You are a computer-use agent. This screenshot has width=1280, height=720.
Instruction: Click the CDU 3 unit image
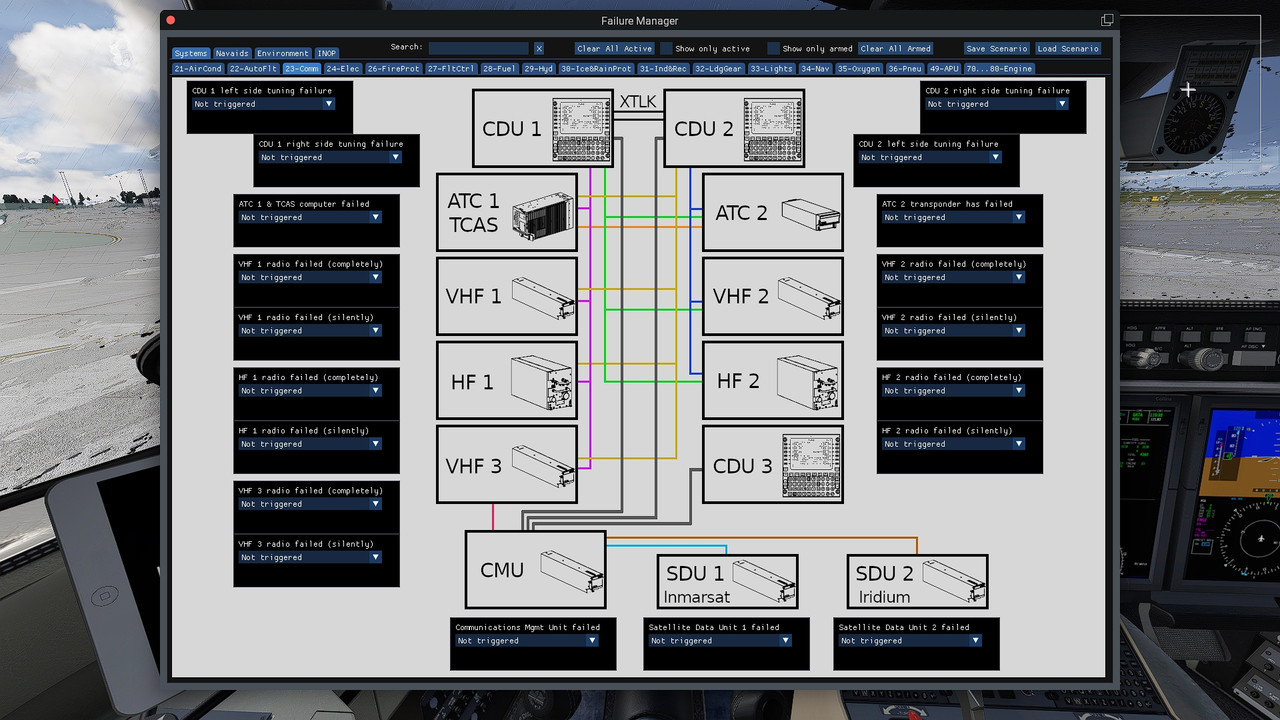click(x=810, y=465)
